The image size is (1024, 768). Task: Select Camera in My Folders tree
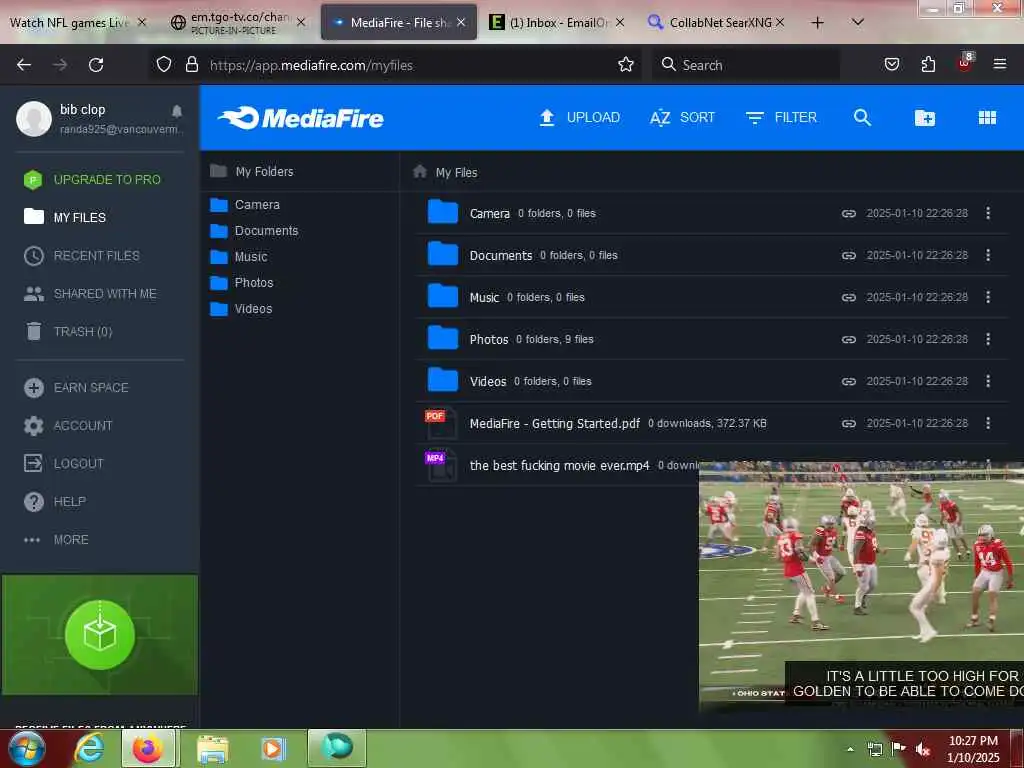(245, 205)
